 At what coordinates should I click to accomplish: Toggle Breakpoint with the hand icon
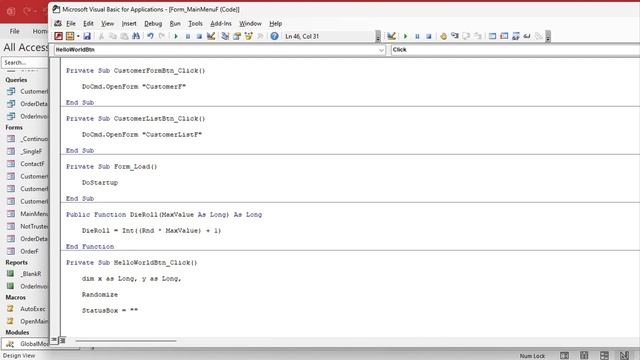pyautogui.click(x=443, y=36)
